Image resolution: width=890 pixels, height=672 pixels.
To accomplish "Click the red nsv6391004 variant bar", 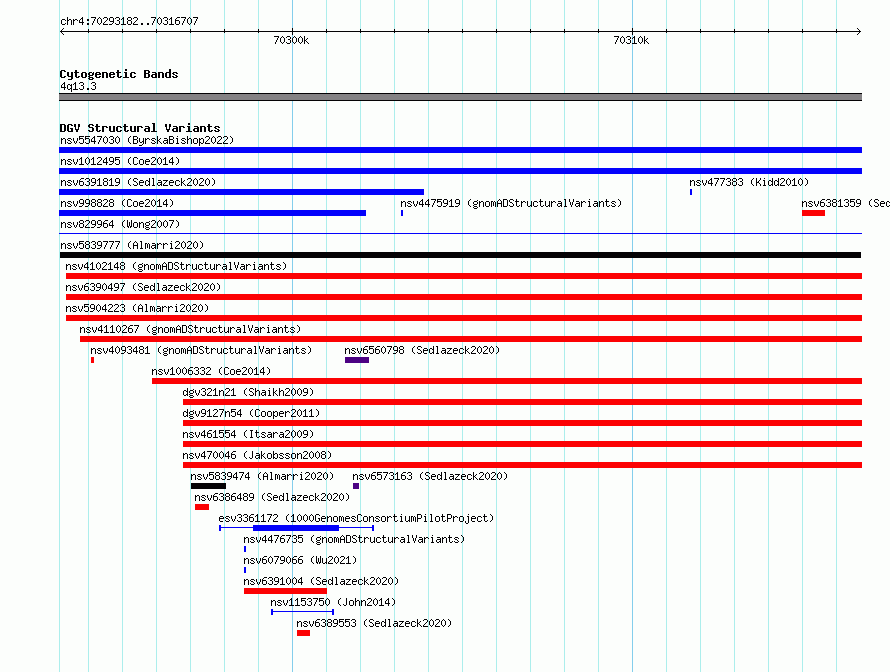I will click(285, 591).
